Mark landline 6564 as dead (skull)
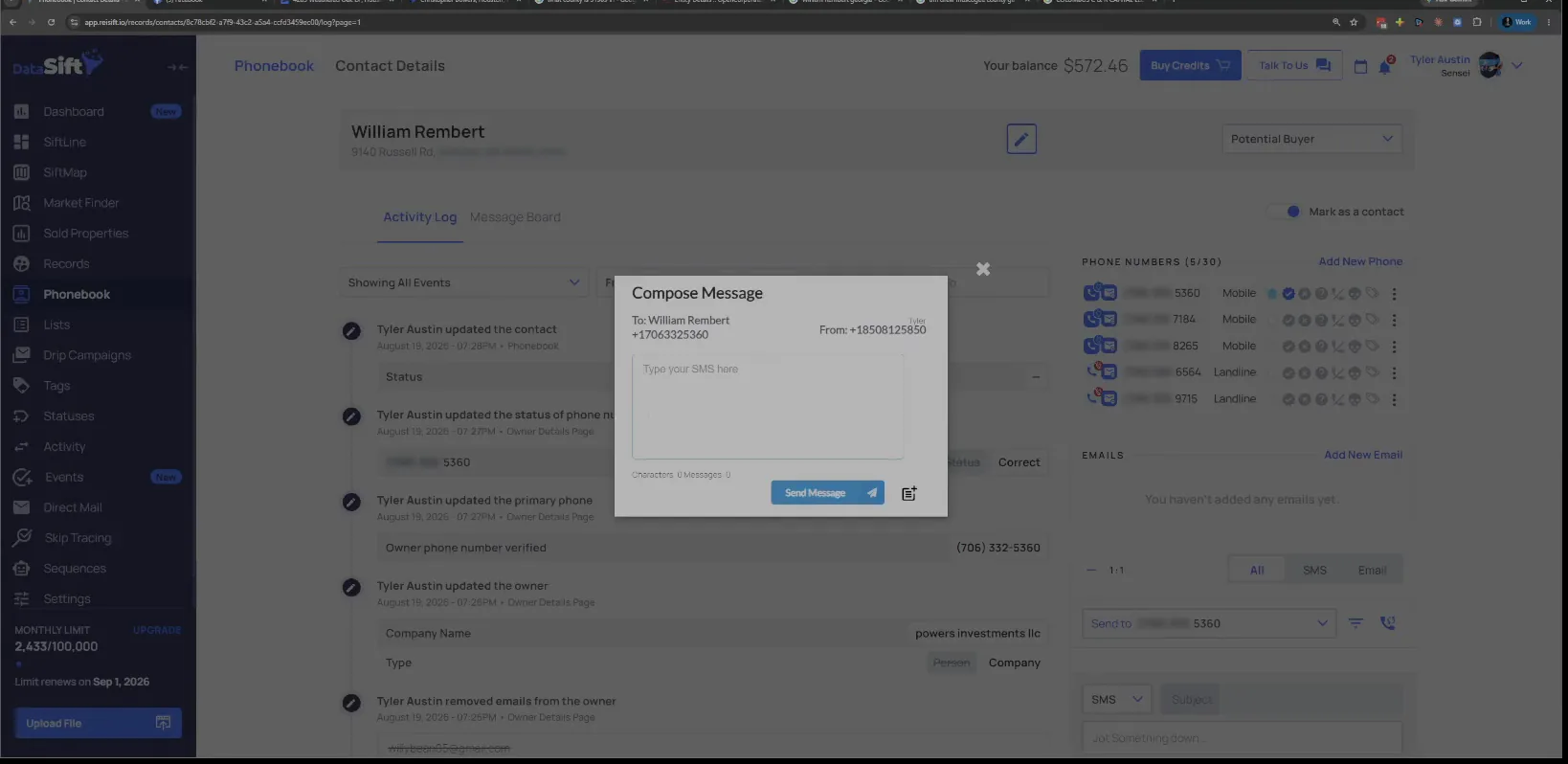Screen dimensions: 1568x764 coord(1355,373)
